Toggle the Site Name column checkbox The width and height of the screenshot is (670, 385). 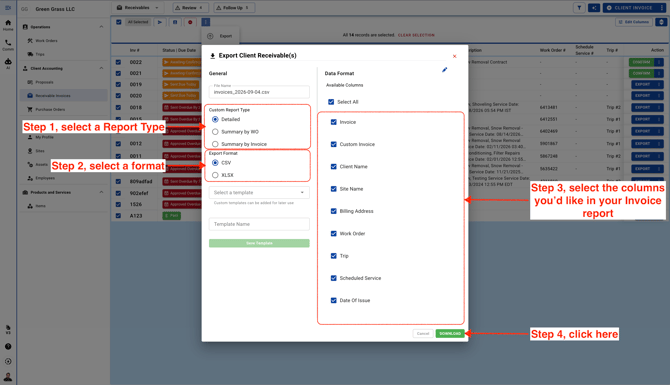point(334,188)
